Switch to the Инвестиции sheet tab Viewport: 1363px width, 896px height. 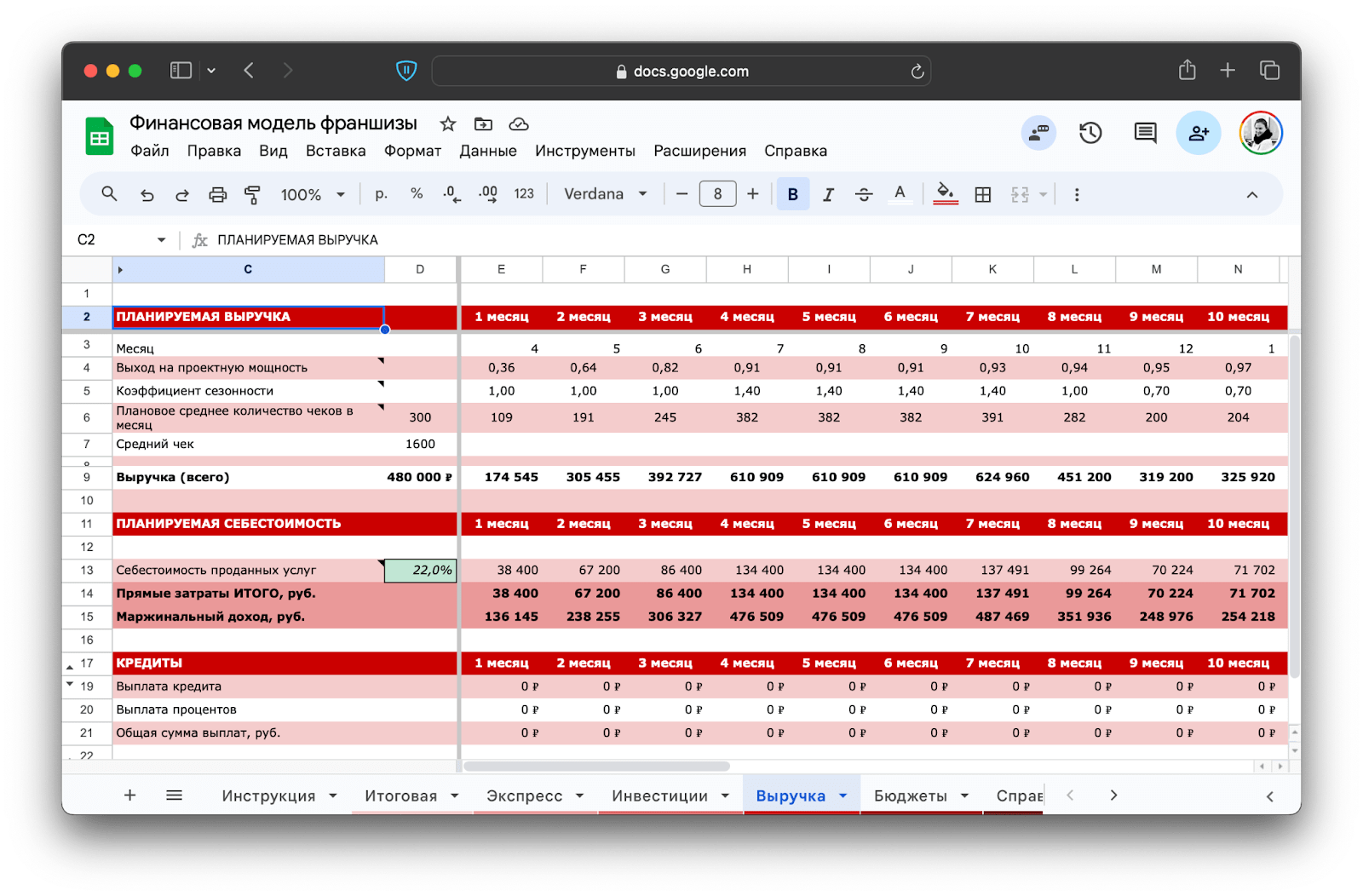(x=659, y=795)
